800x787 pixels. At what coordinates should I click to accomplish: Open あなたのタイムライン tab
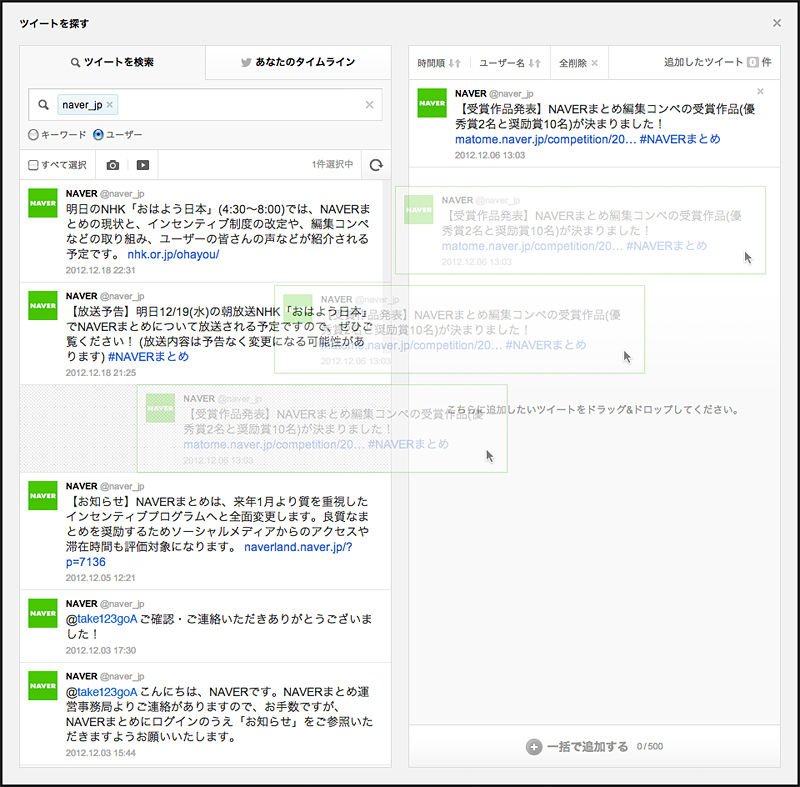pyautogui.click(x=298, y=62)
